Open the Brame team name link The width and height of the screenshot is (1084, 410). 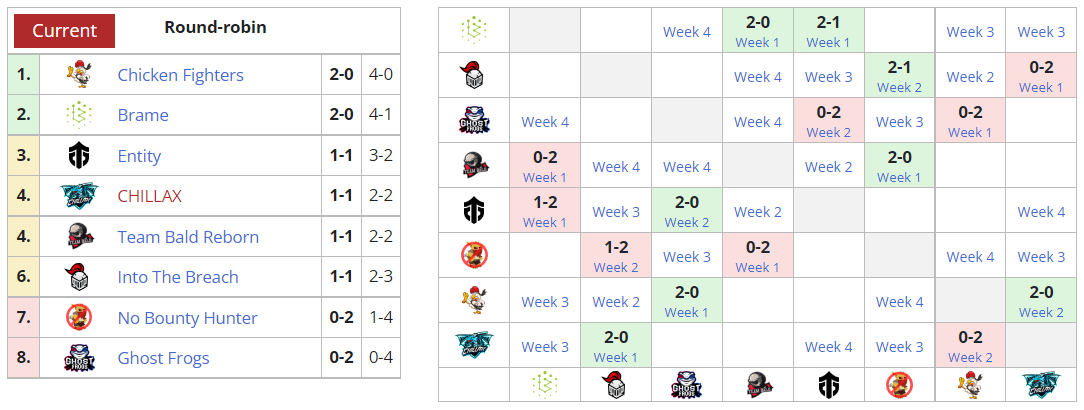(x=143, y=115)
